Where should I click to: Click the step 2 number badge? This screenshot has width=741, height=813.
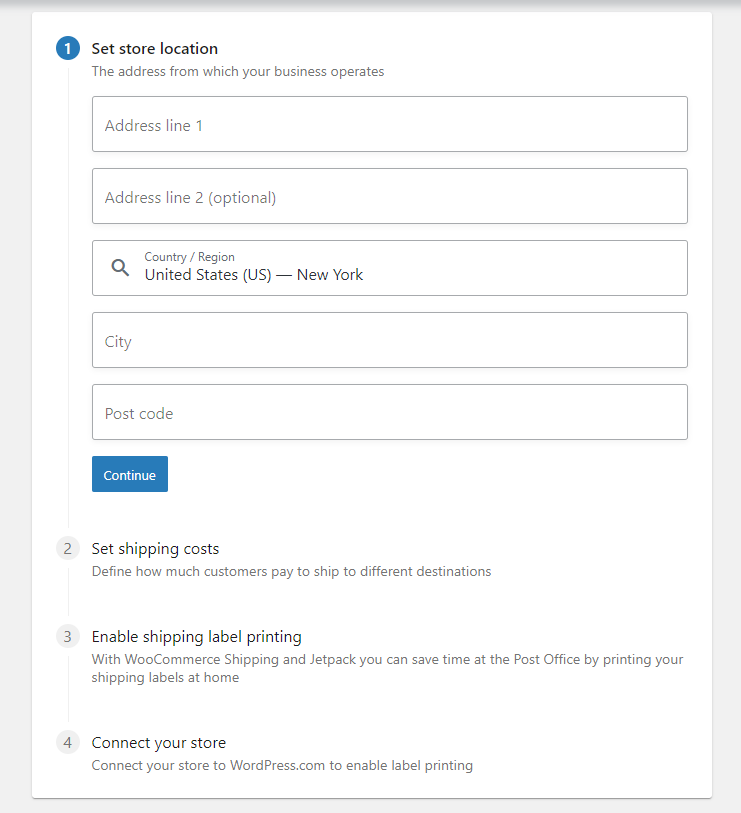(68, 548)
